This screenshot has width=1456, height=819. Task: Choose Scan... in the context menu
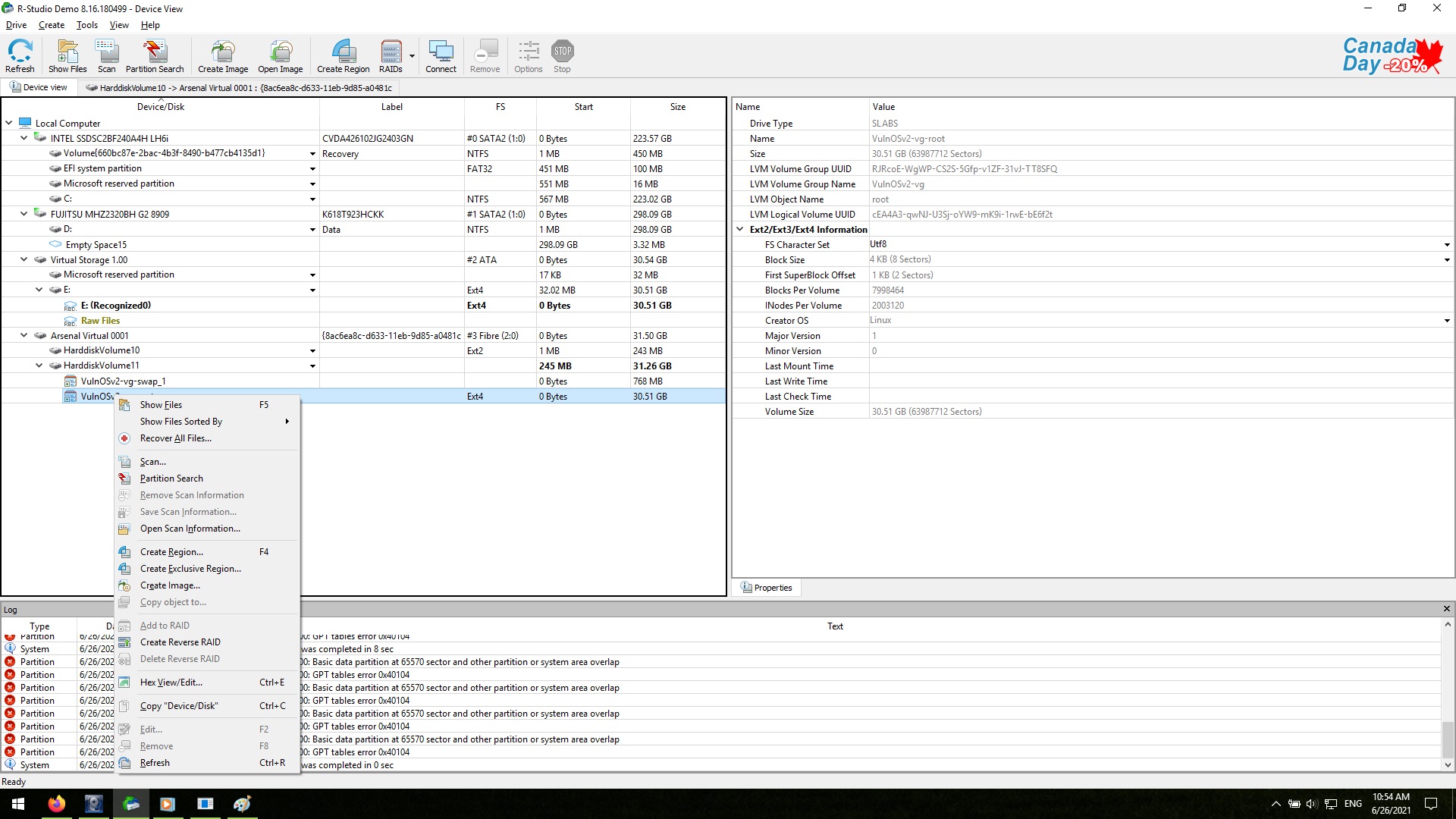click(x=207, y=462)
